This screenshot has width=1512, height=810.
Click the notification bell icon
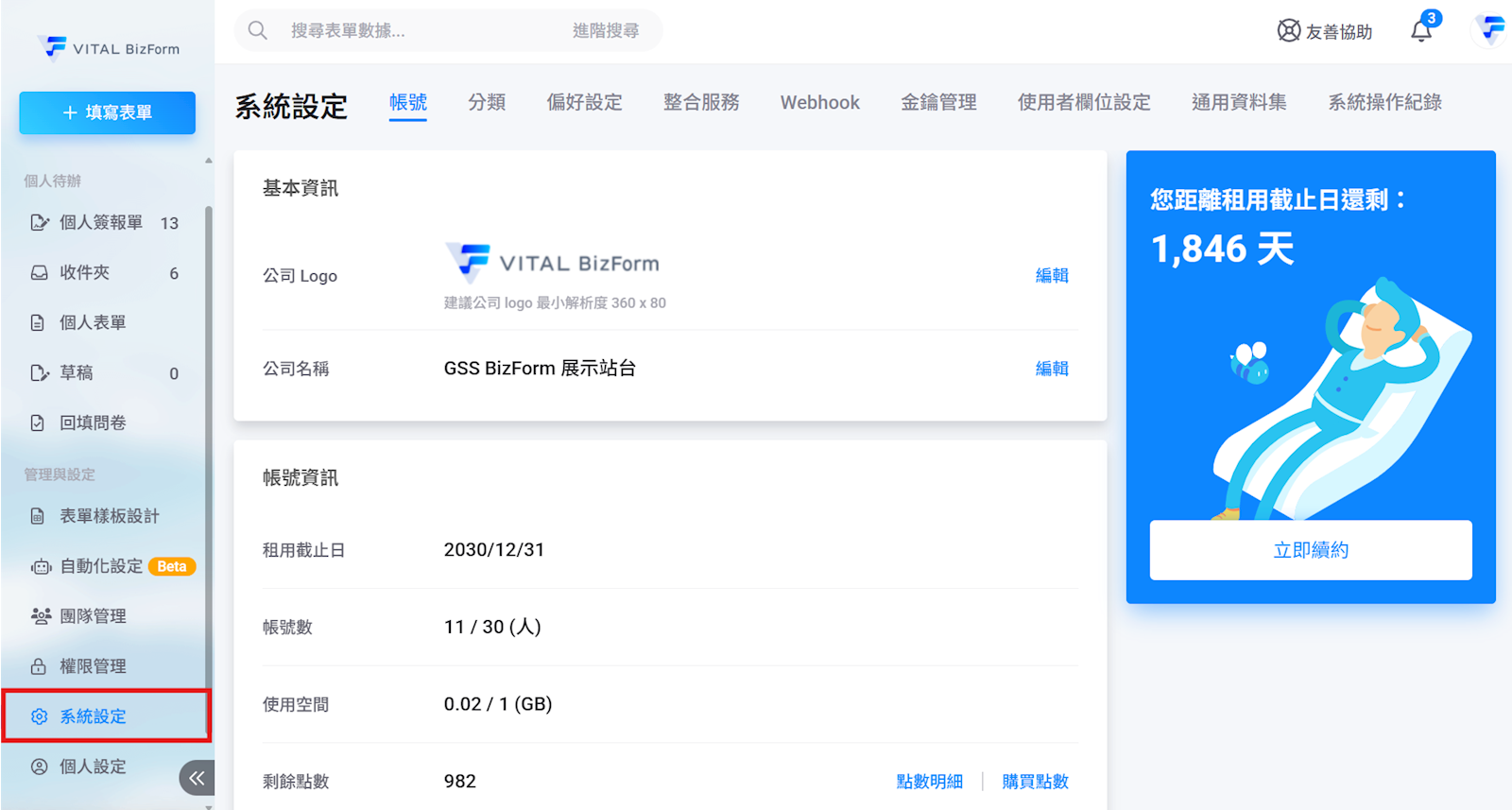tap(1421, 31)
